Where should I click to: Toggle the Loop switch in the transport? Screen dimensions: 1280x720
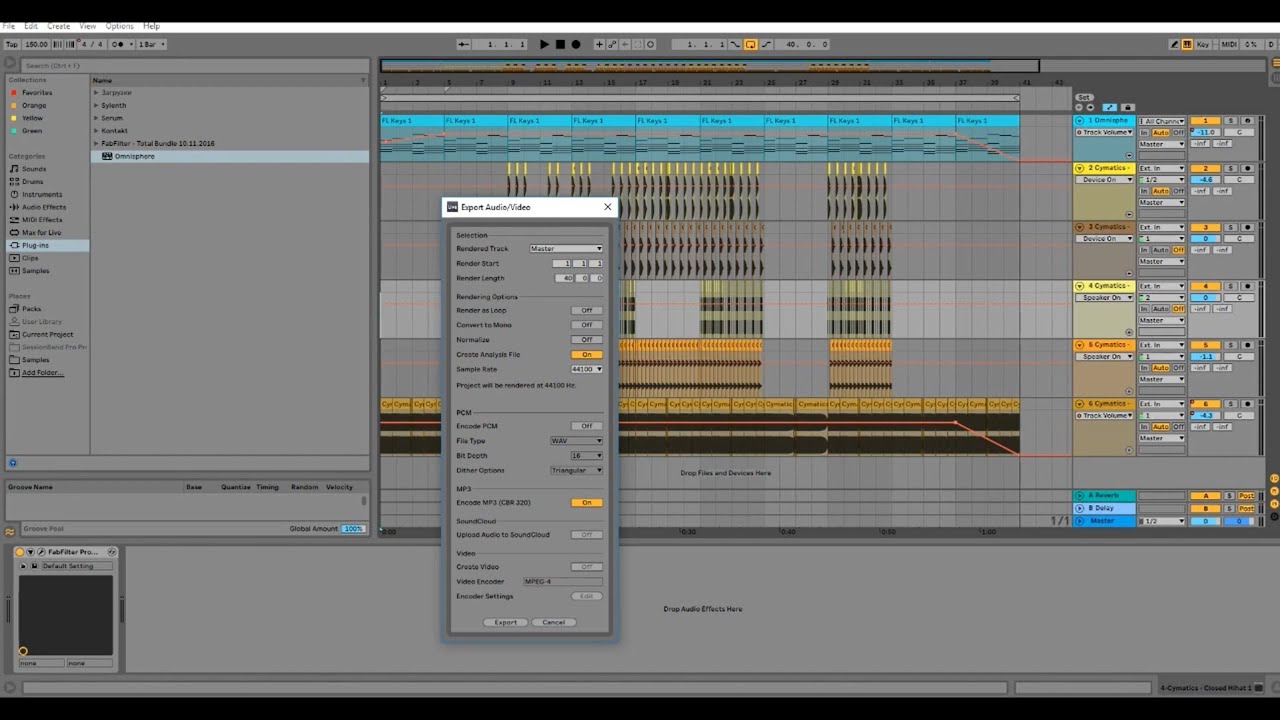pyautogui.click(x=750, y=44)
